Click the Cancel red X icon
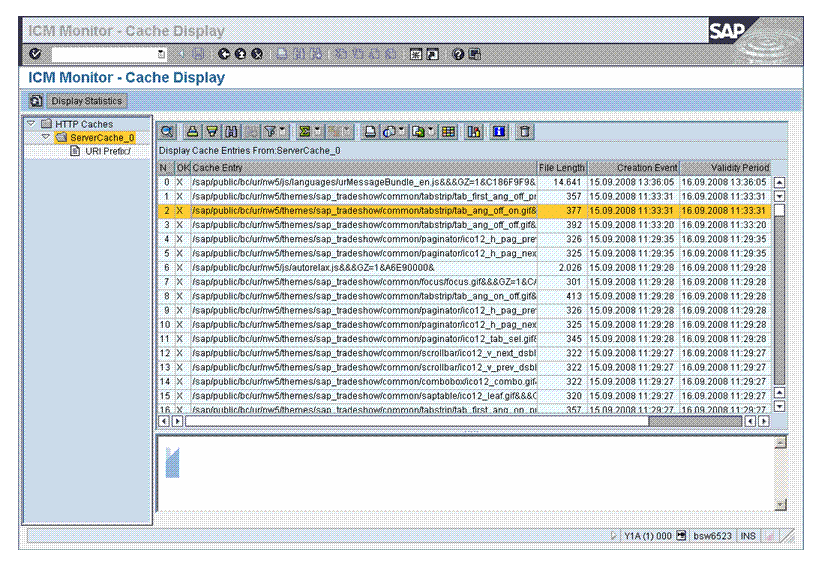The image size is (822, 567). pos(257,54)
